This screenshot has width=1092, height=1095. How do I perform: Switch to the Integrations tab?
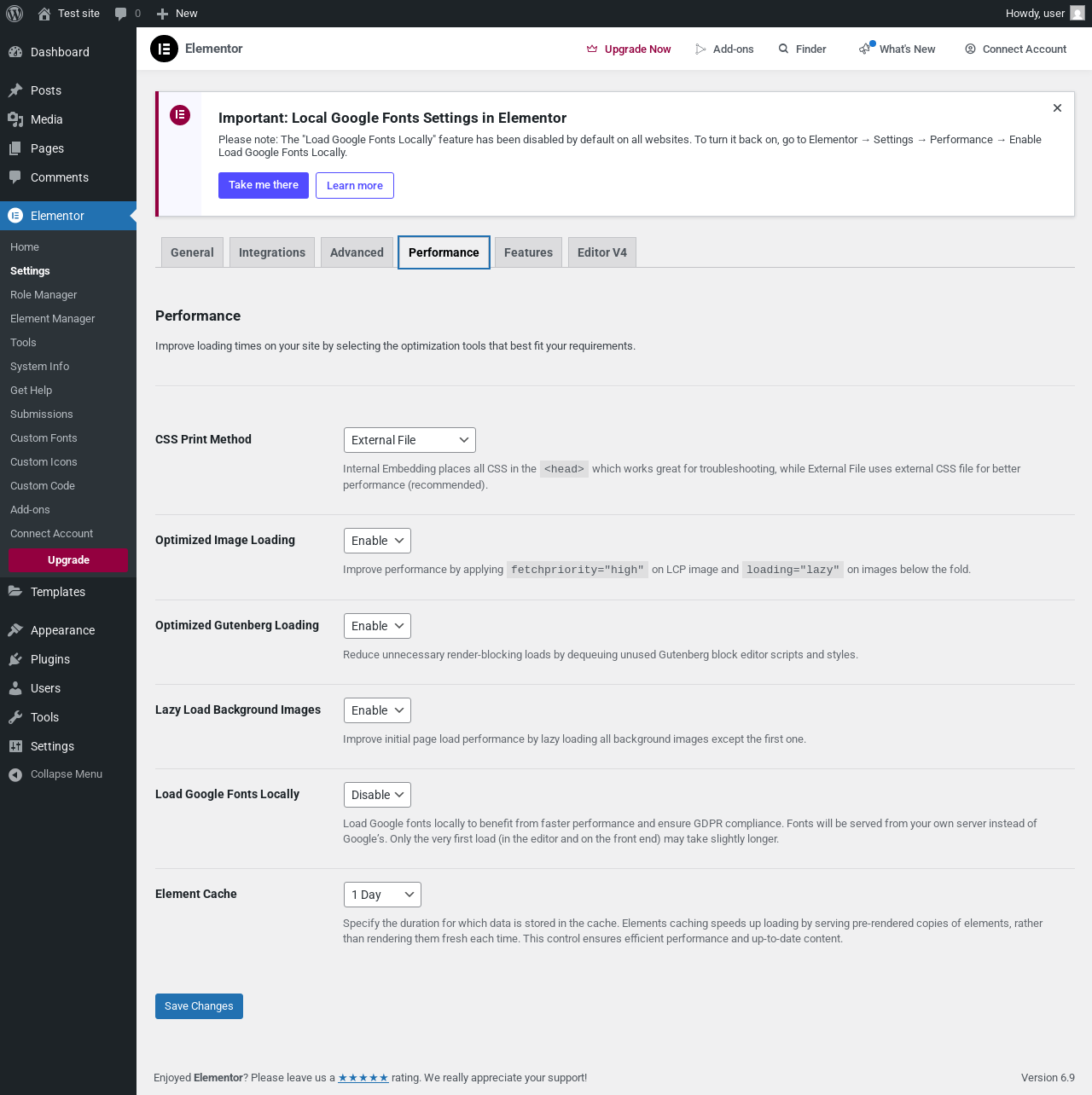coord(272,252)
